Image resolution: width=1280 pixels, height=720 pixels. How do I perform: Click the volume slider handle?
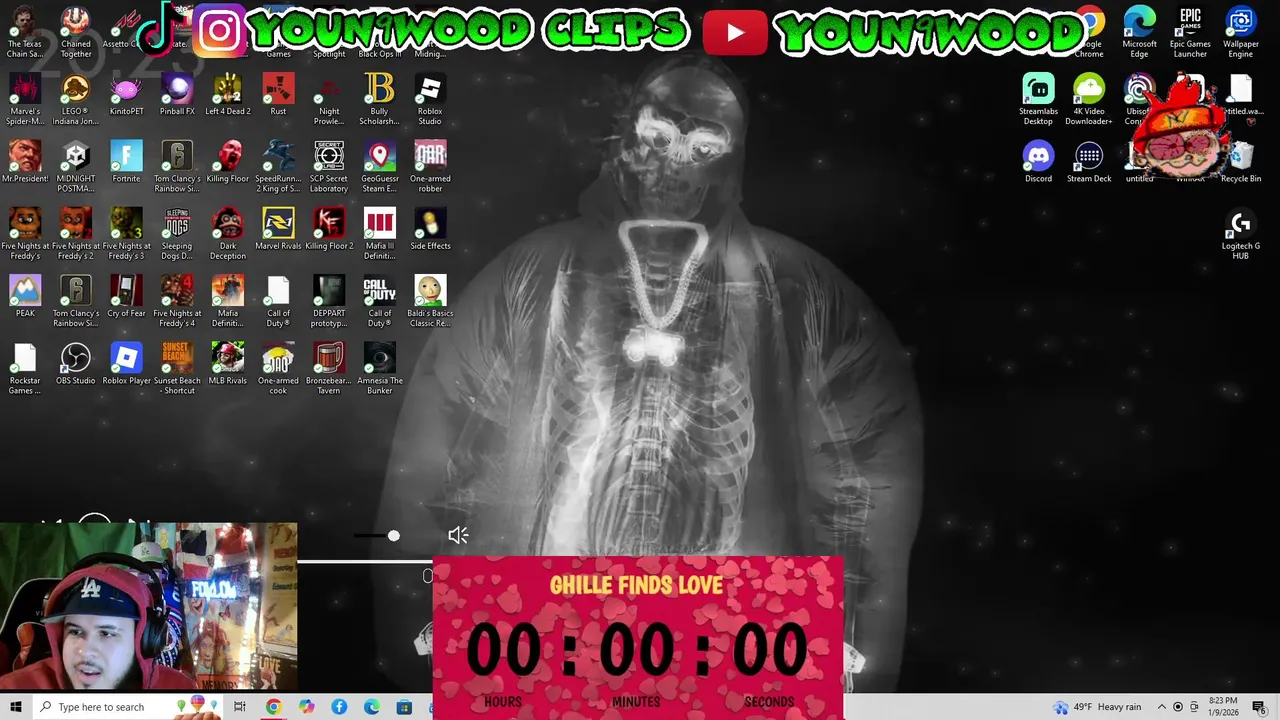click(x=394, y=536)
